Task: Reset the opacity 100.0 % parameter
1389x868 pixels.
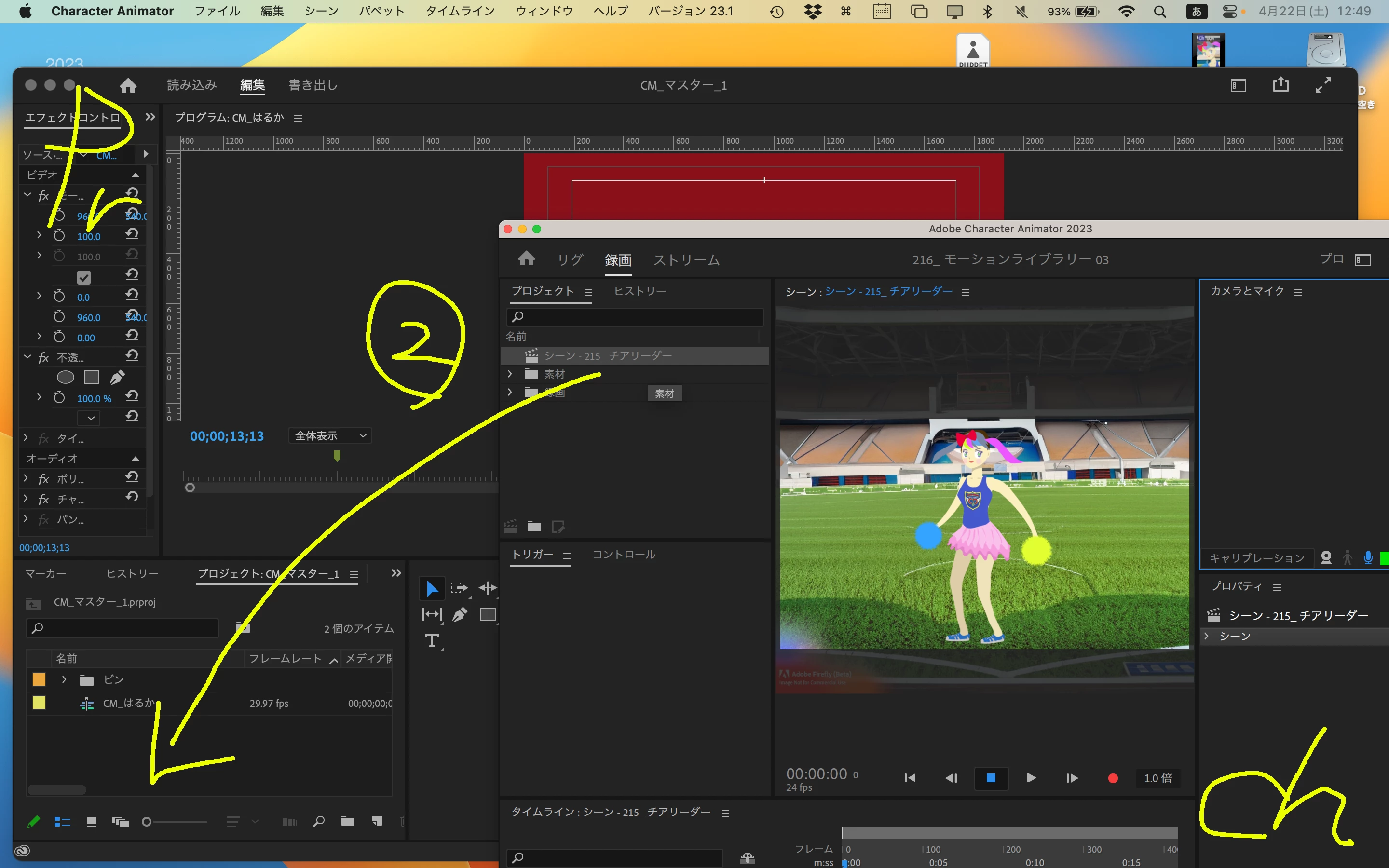Action: pos(132,396)
